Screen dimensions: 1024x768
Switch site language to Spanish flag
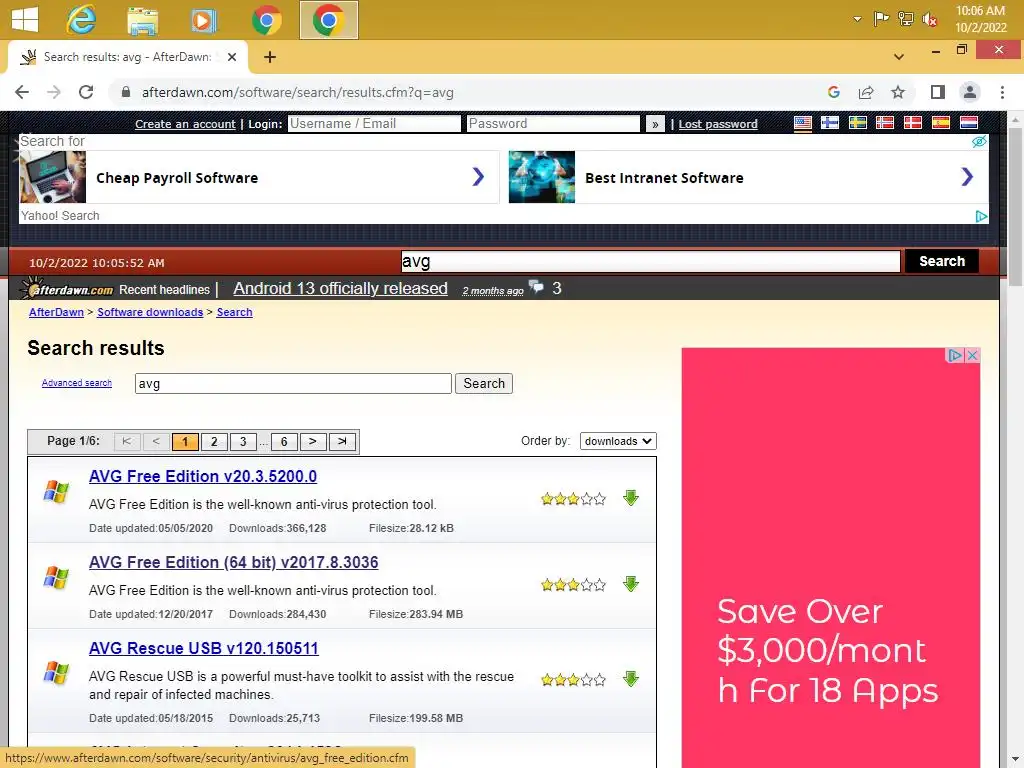(x=940, y=123)
